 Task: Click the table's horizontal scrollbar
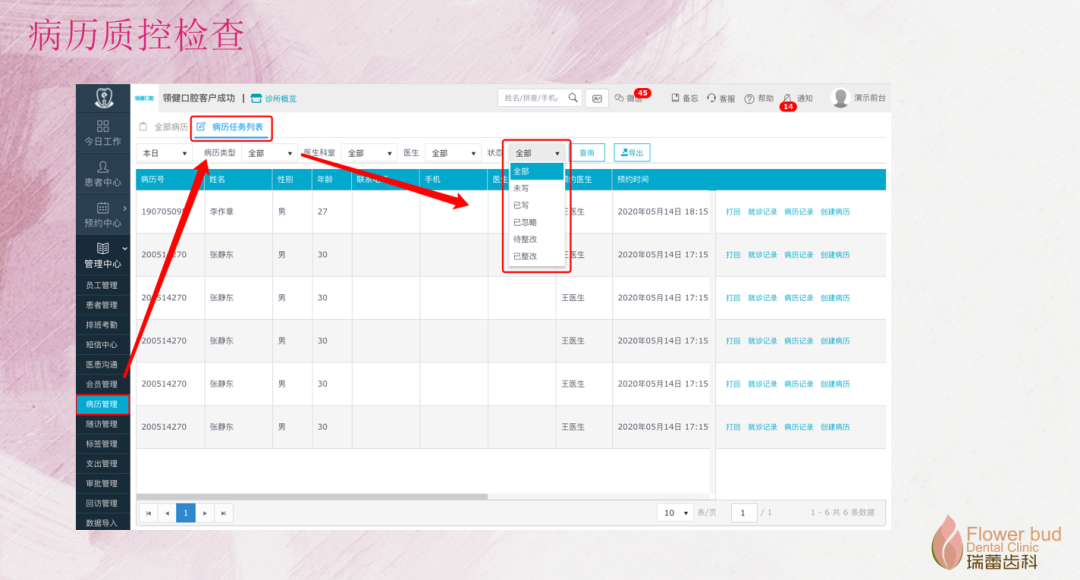pyautogui.click(x=312, y=496)
